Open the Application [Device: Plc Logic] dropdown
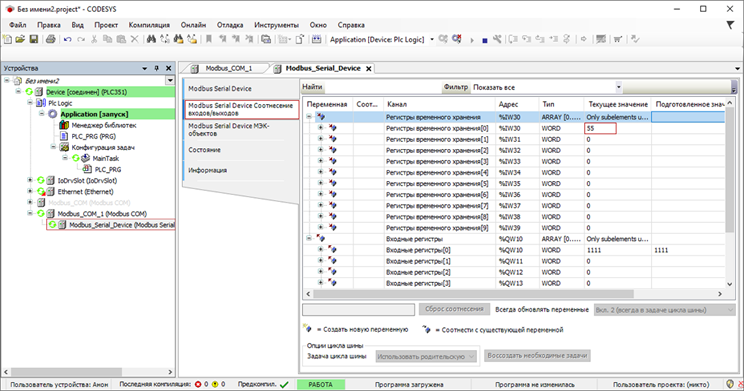Image resolution: width=744 pixels, height=391 pixels. pos(432,39)
